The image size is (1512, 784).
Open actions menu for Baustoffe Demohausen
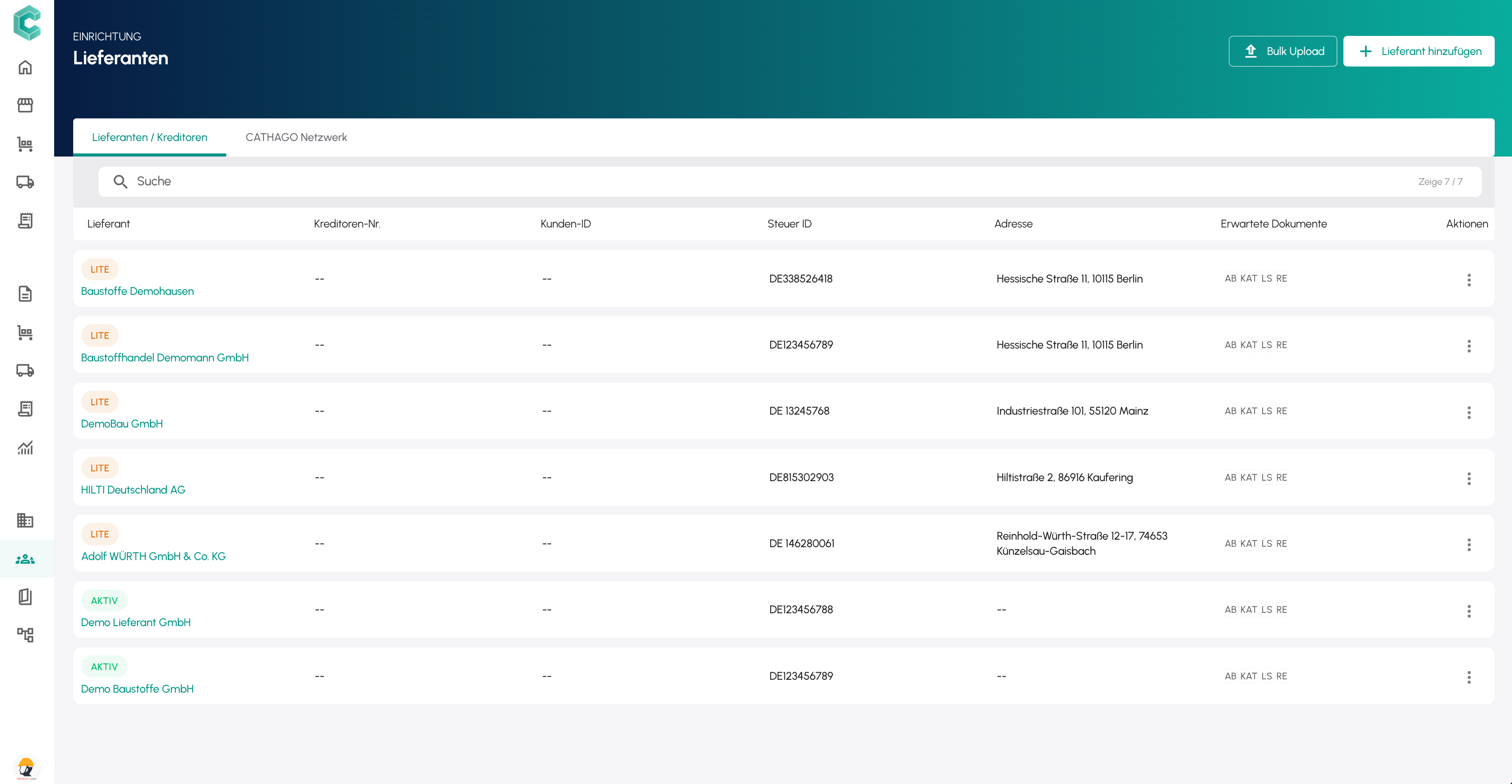[1469, 279]
